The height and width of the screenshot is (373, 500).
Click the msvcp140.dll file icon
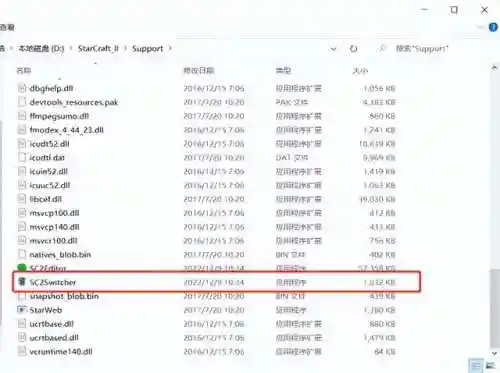22,227
